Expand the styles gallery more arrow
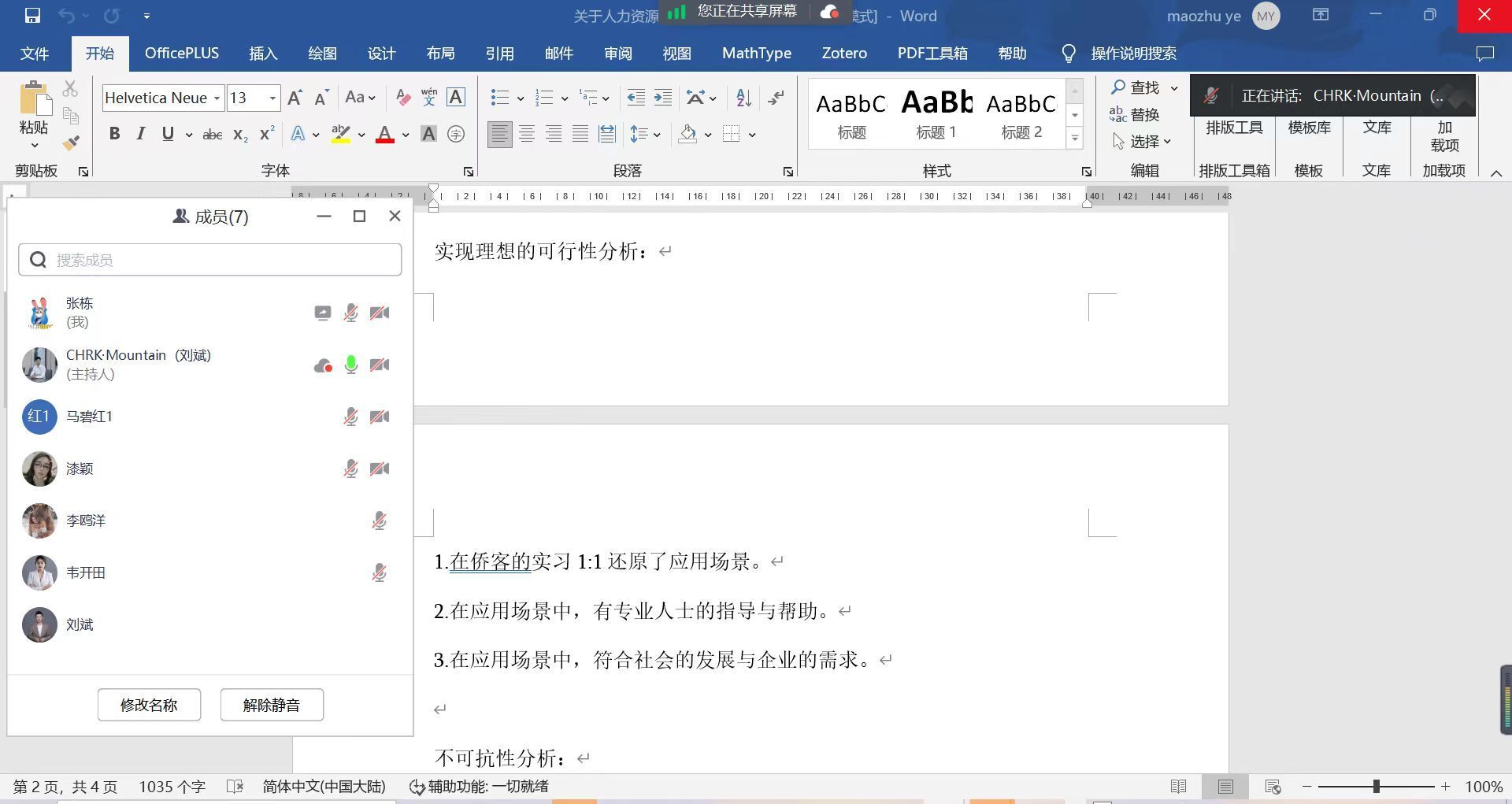Viewport: 1512px width, 804px height. [1075, 139]
